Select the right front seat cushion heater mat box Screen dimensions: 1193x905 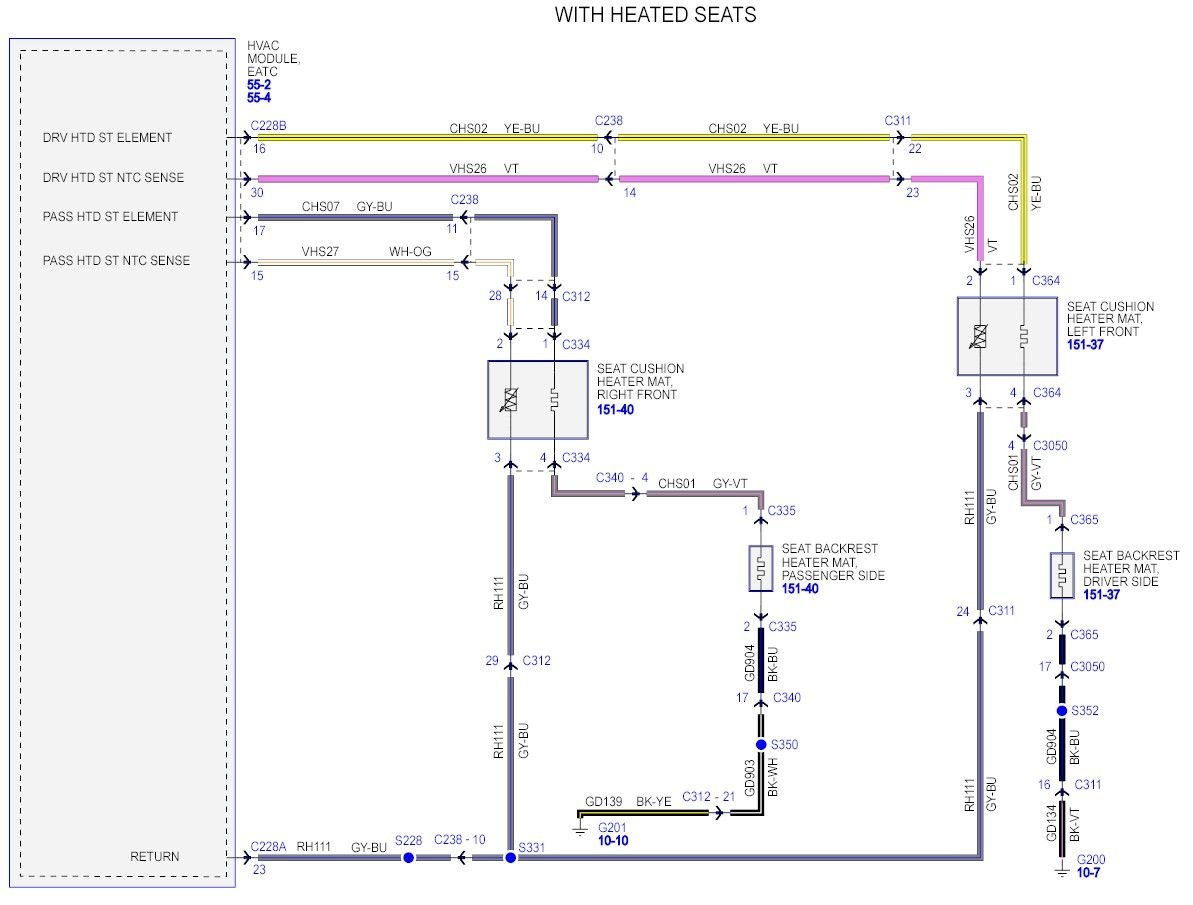pos(536,400)
